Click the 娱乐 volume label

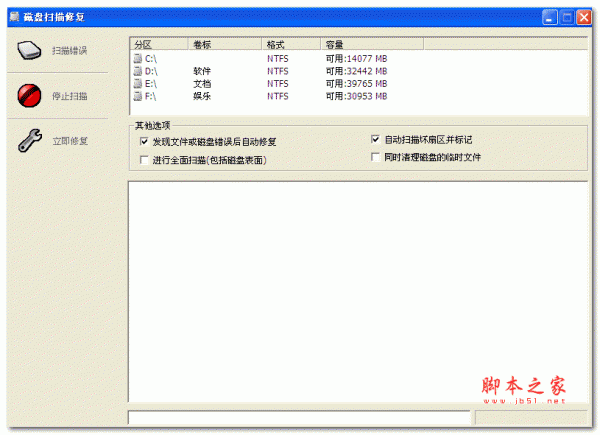coord(202,96)
